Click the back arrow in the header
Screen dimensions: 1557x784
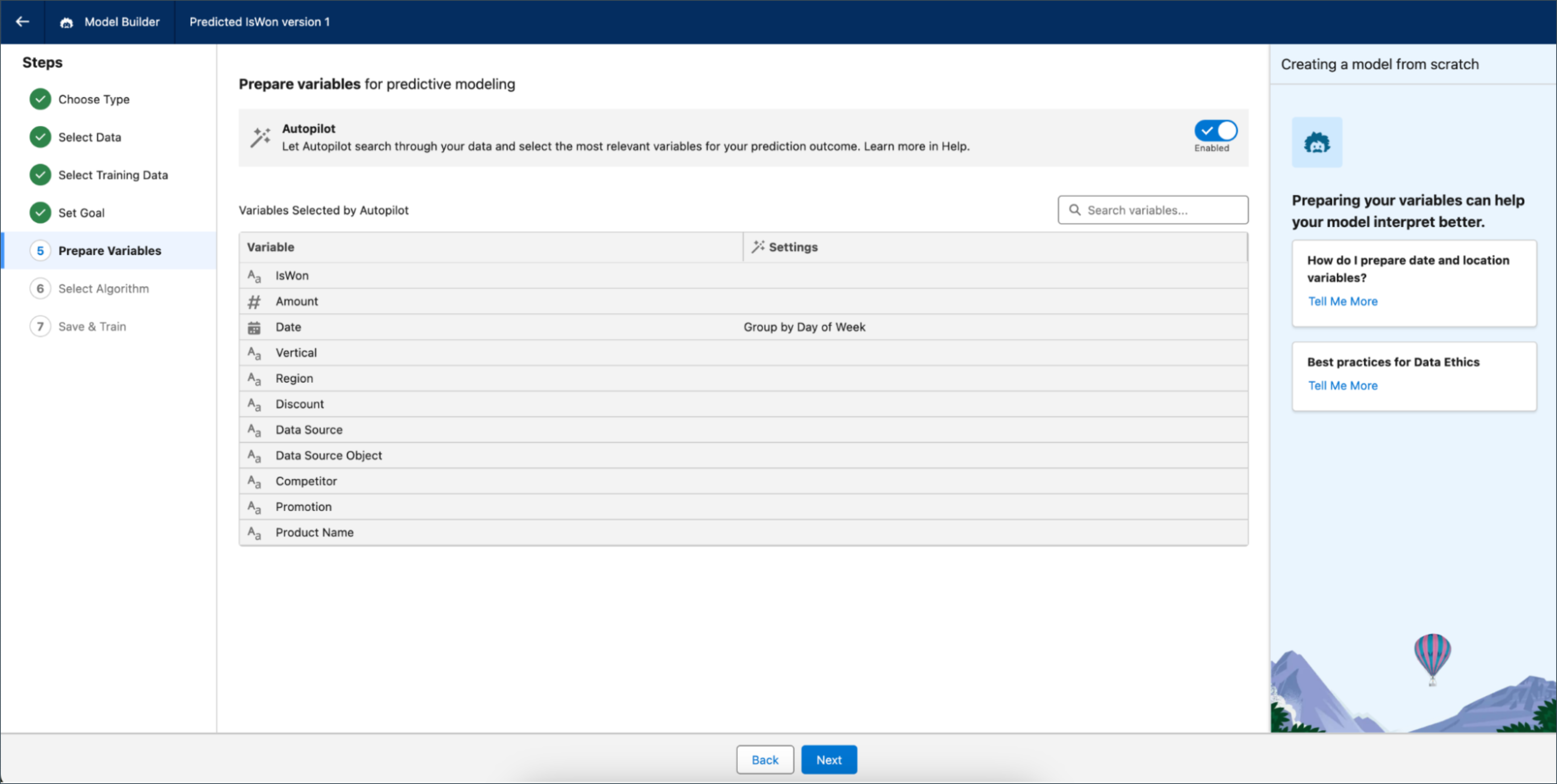[x=22, y=22]
